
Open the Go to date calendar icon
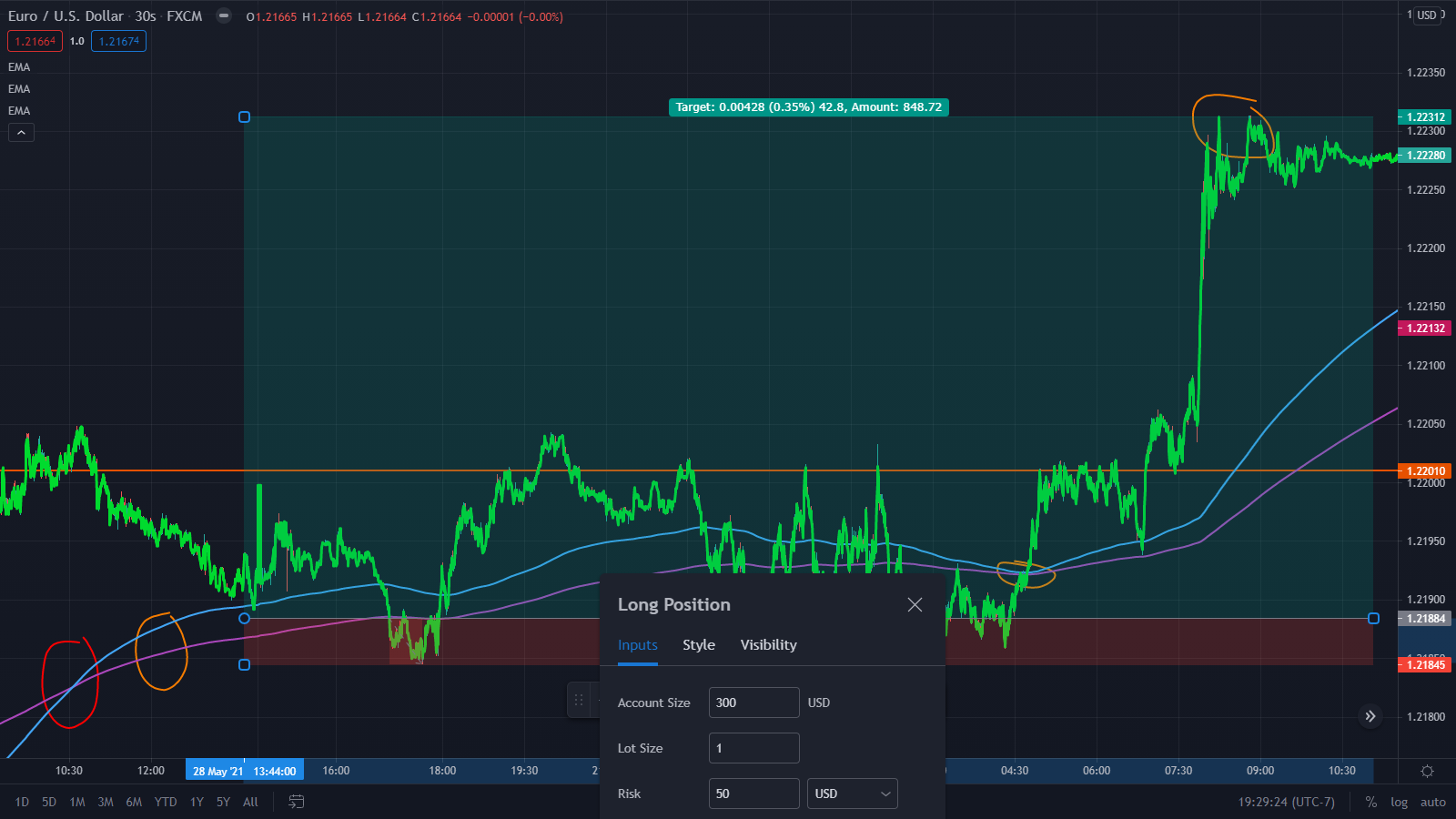click(296, 802)
